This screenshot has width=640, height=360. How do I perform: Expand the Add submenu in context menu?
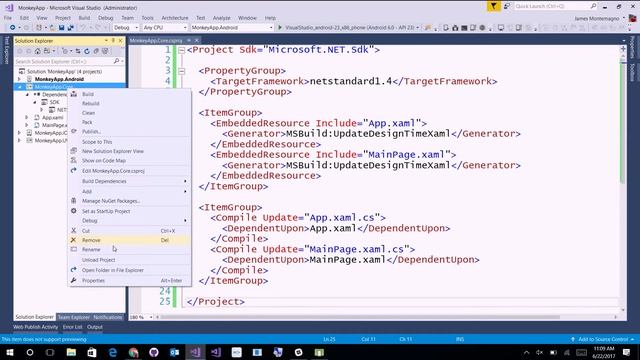click(x=129, y=191)
